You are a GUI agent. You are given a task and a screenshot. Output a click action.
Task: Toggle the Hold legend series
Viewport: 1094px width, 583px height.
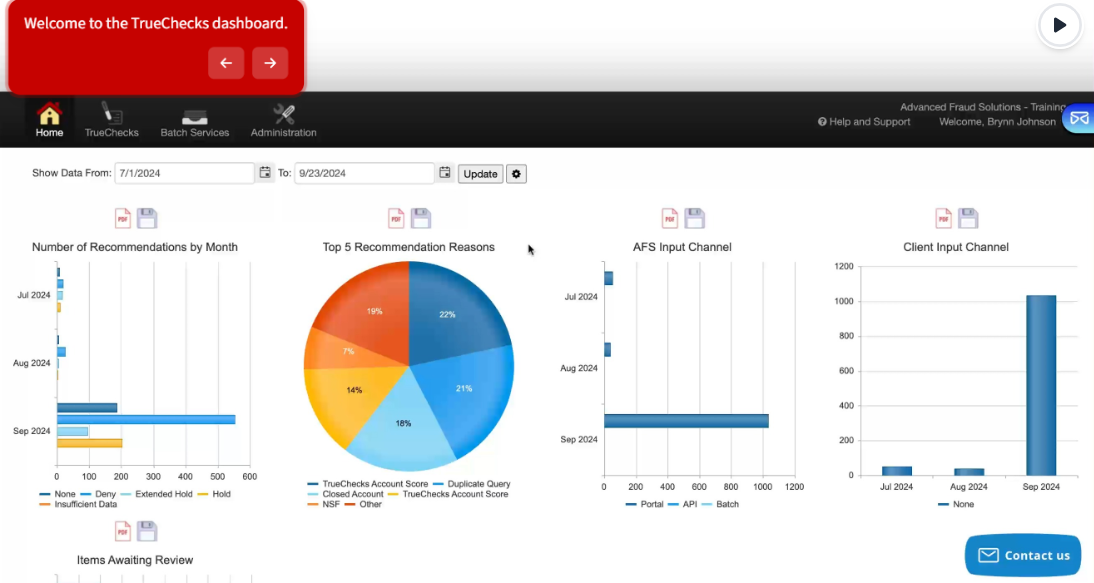coord(213,494)
